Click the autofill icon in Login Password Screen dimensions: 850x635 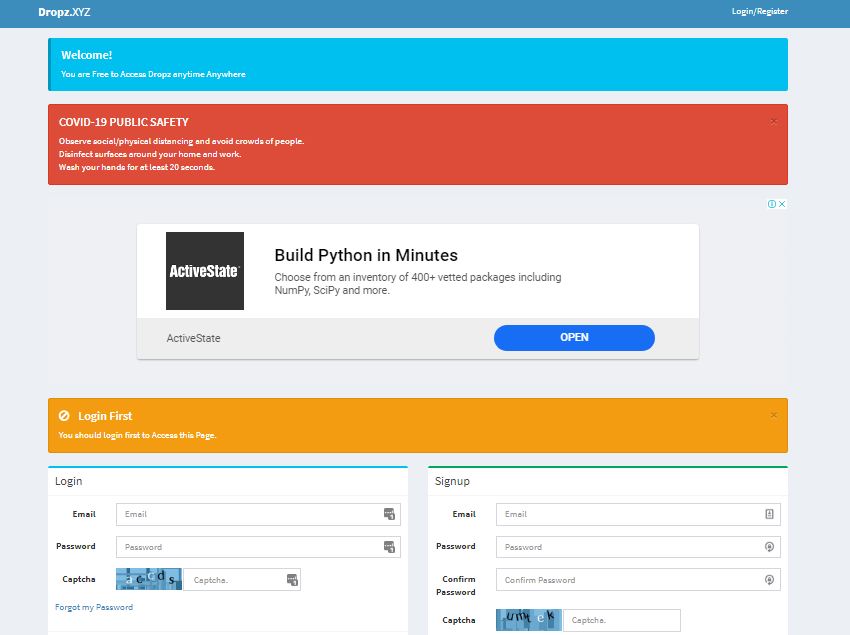coord(389,547)
